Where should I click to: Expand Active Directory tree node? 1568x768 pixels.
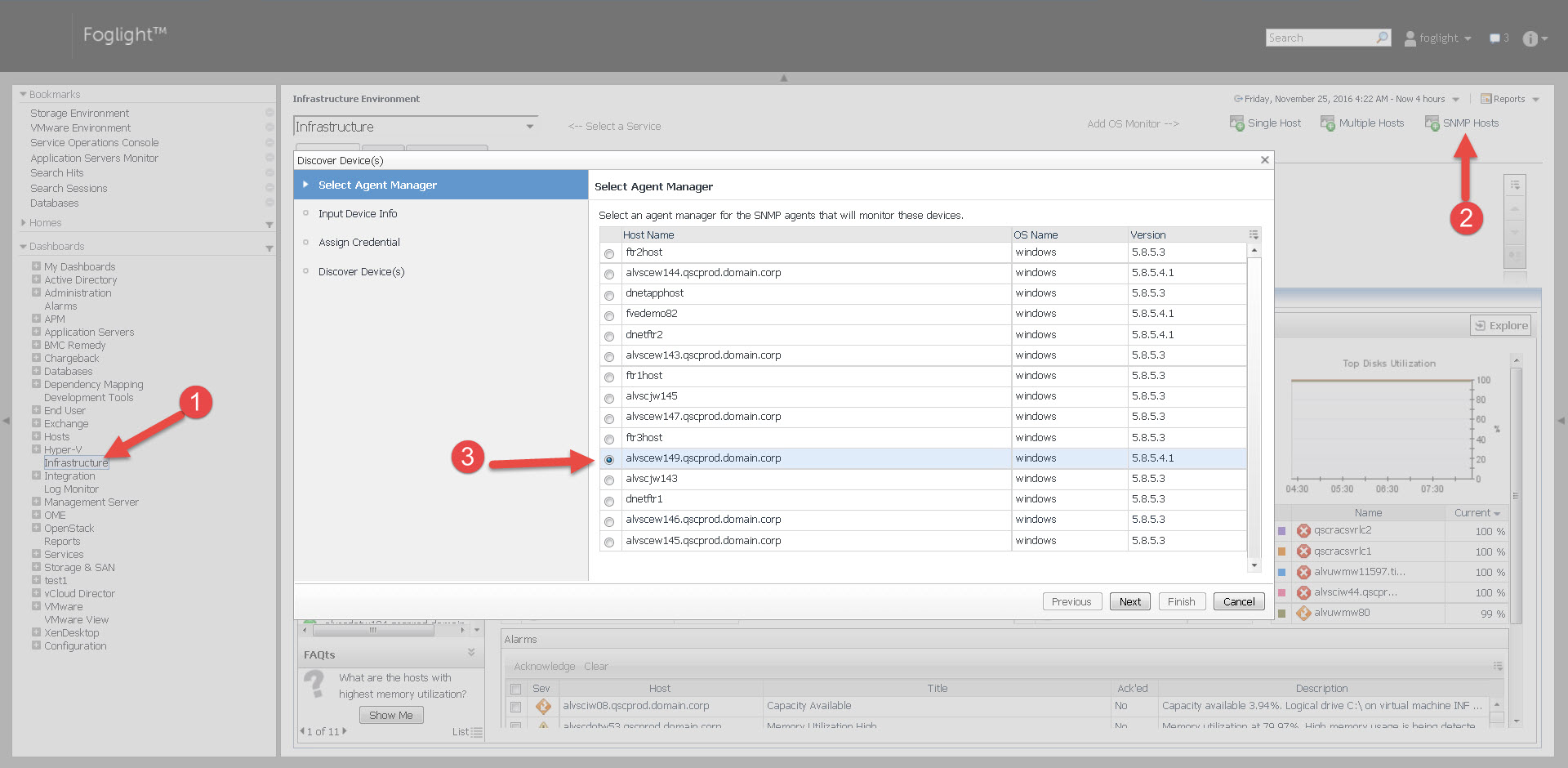point(36,279)
